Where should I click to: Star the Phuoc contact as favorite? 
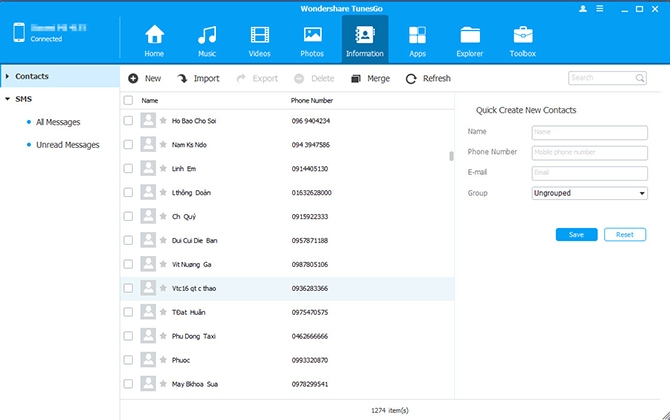pyautogui.click(x=163, y=360)
